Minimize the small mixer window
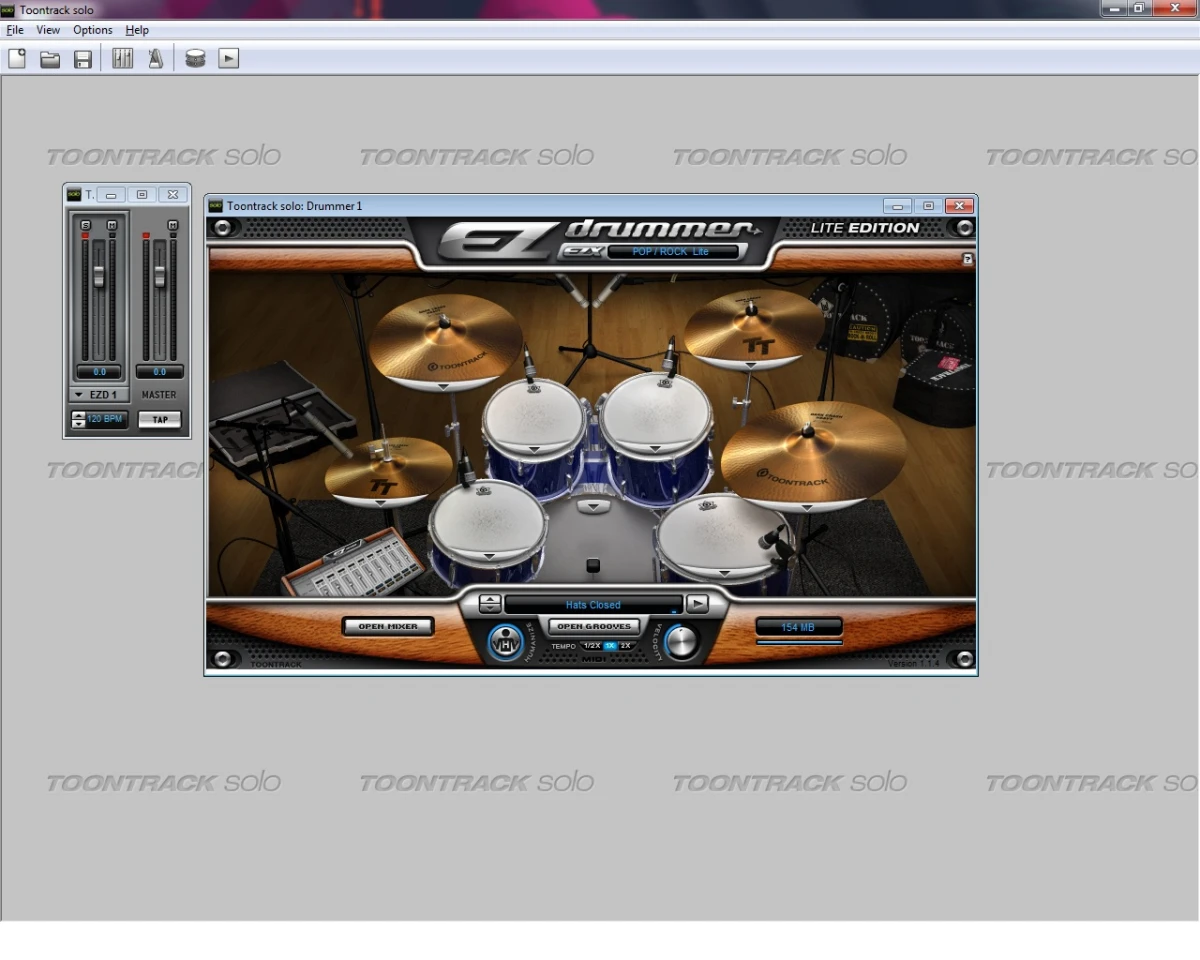This screenshot has height=960, width=1200. 111,195
